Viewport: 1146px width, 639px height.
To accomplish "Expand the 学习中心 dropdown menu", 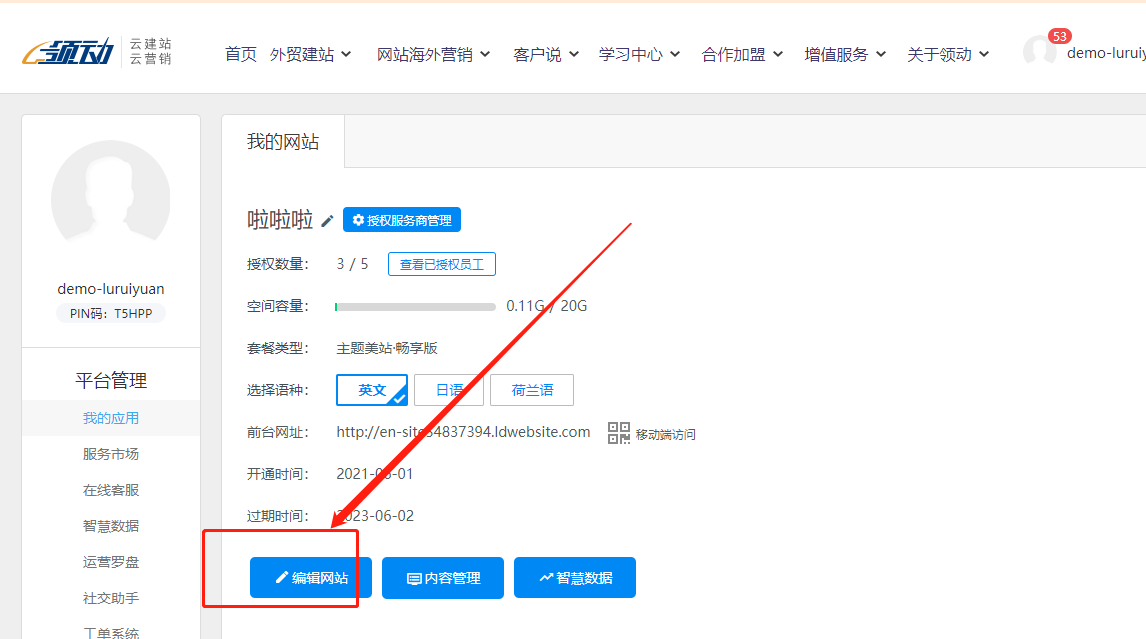I will click(x=639, y=54).
